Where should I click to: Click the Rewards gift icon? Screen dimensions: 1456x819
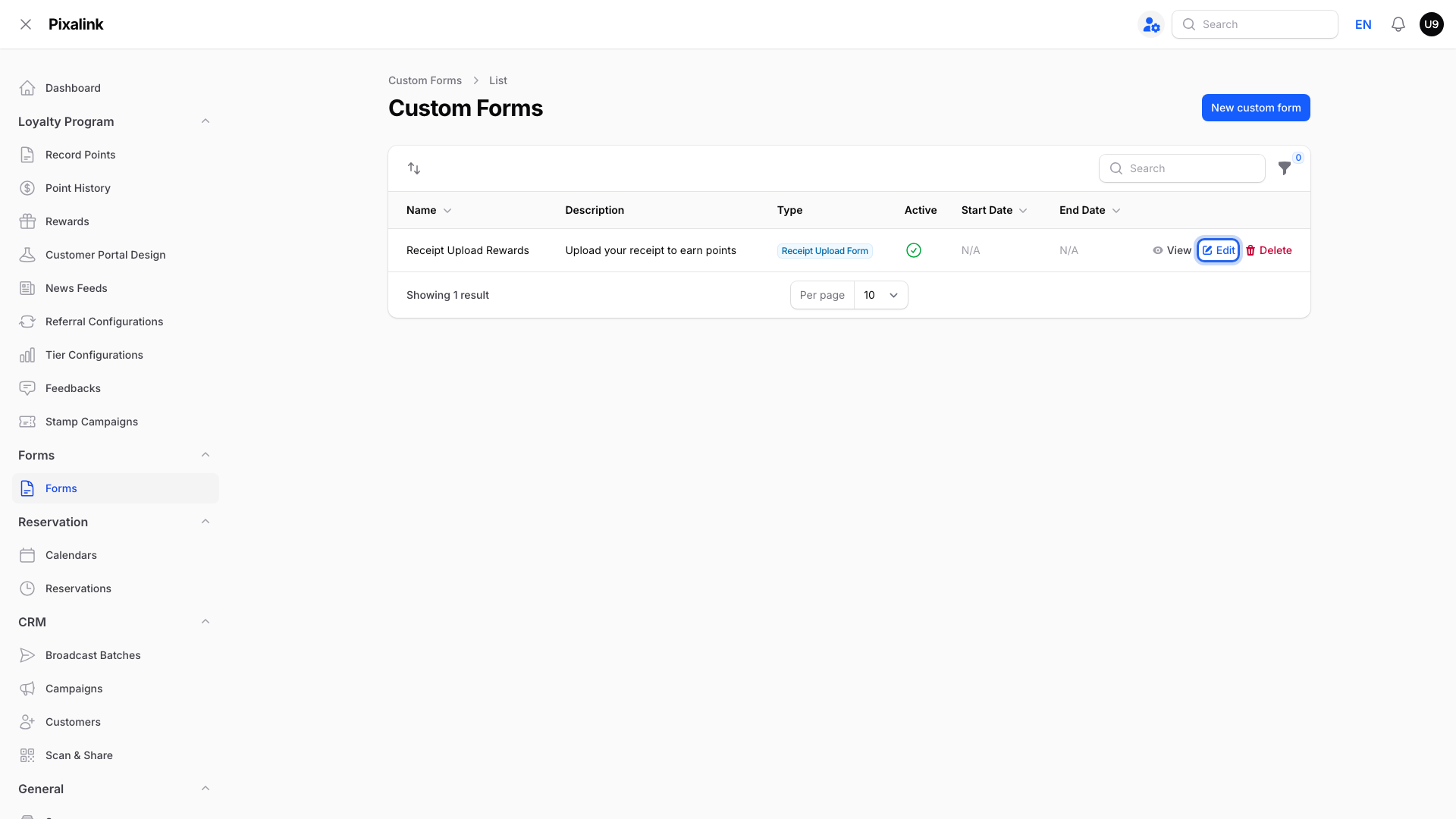27,221
